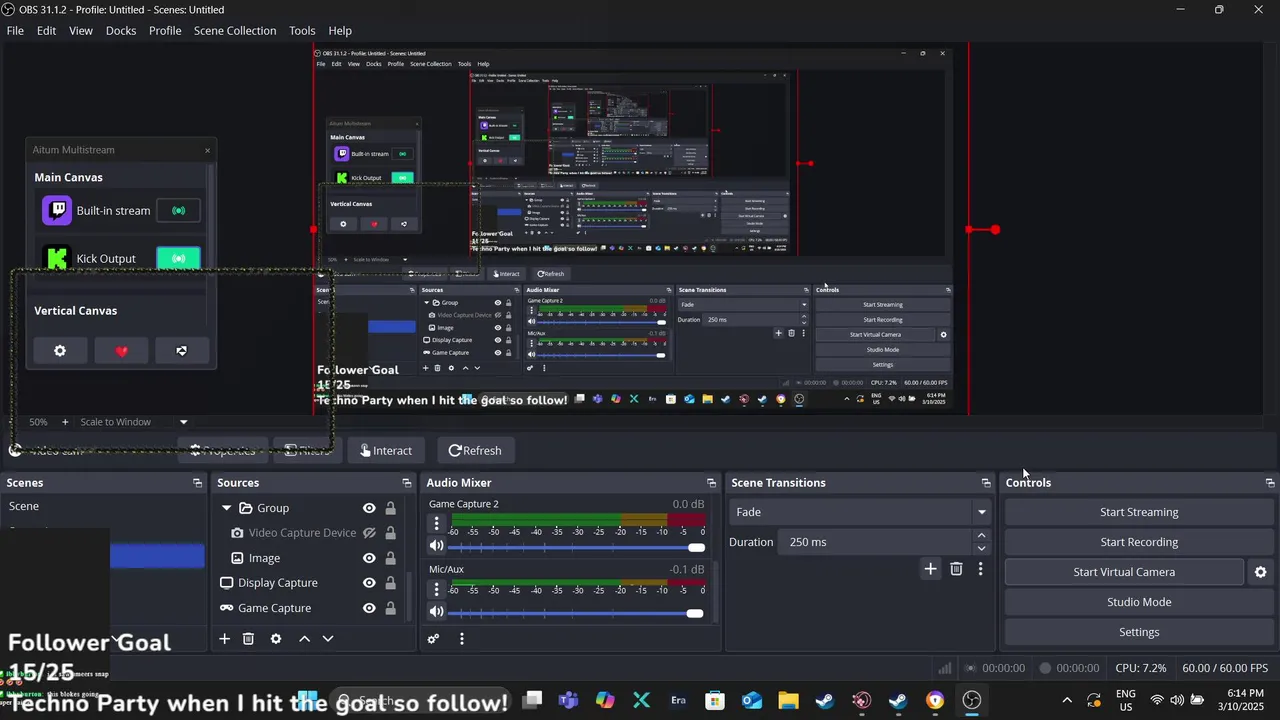Image resolution: width=1280 pixels, height=720 pixels.
Task: Click the Duration 250 ms input field
Action: [x=877, y=542]
